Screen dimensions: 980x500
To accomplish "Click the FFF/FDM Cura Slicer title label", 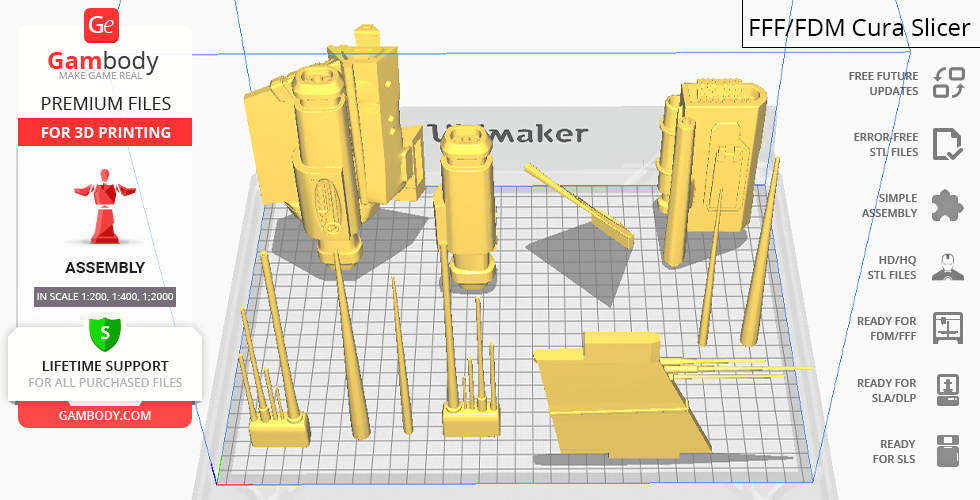I will click(x=860, y=27).
